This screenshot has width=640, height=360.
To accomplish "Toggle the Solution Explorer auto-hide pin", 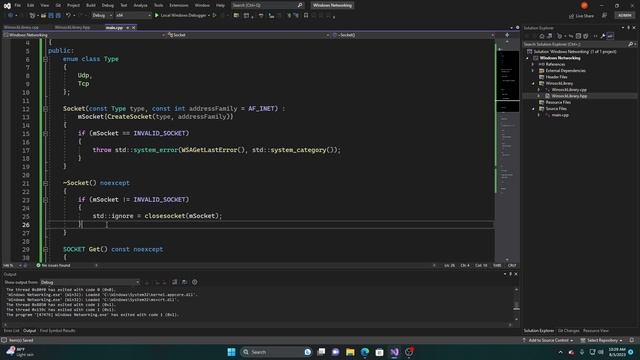I will (629, 28).
